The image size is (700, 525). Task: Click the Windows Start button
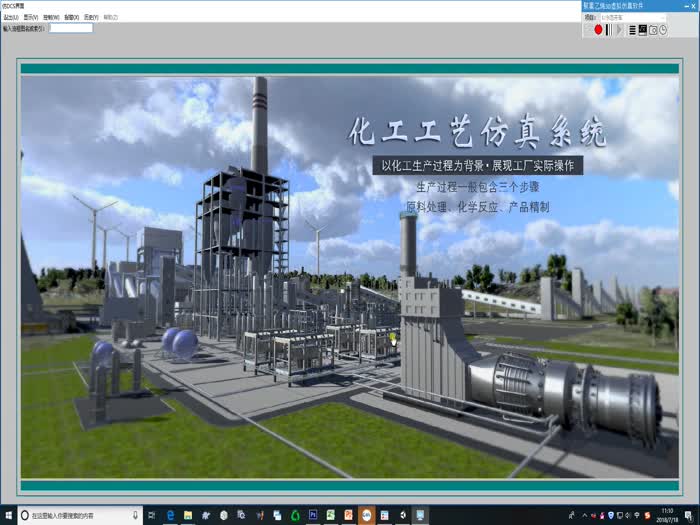9,515
